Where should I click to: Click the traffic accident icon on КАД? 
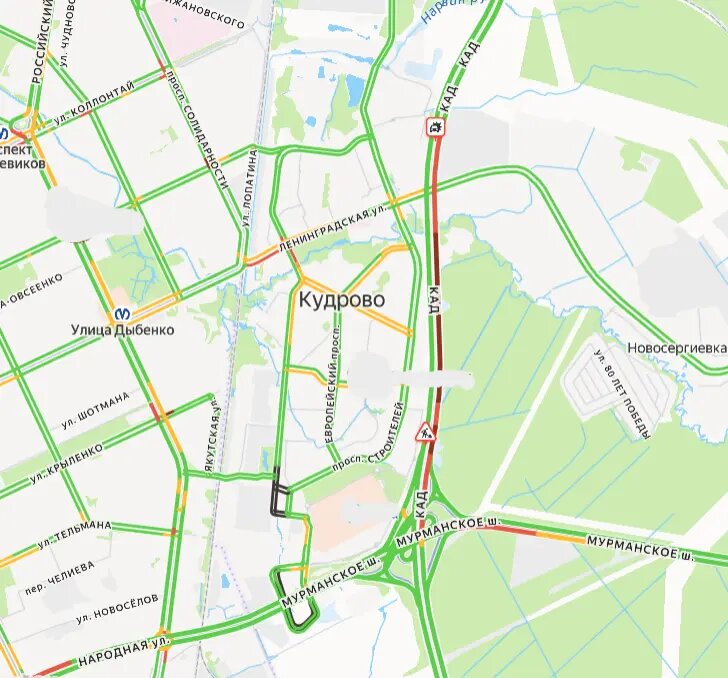coord(436,127)
